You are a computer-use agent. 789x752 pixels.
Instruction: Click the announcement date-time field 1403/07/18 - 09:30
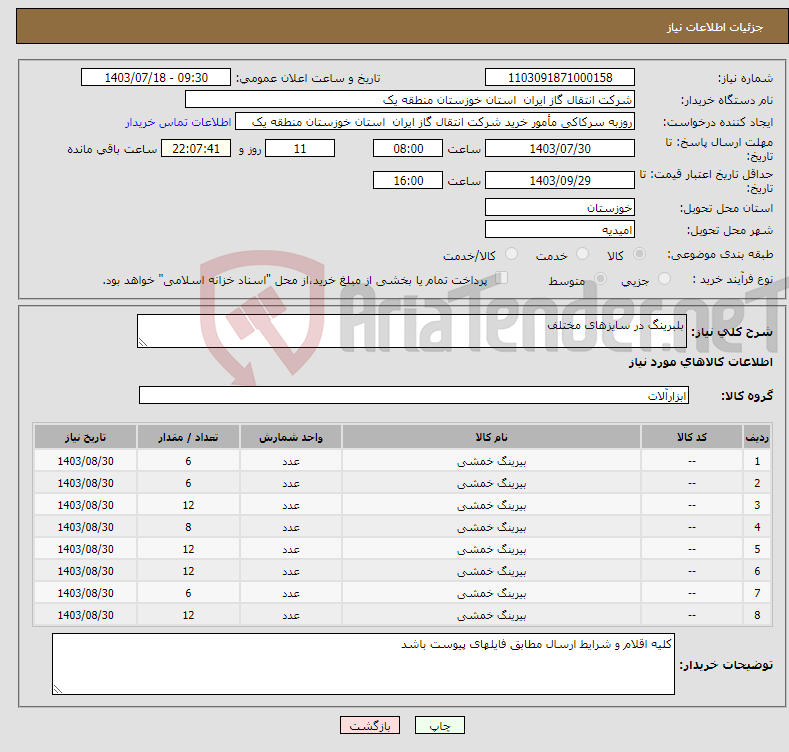[x=156, y=78]
